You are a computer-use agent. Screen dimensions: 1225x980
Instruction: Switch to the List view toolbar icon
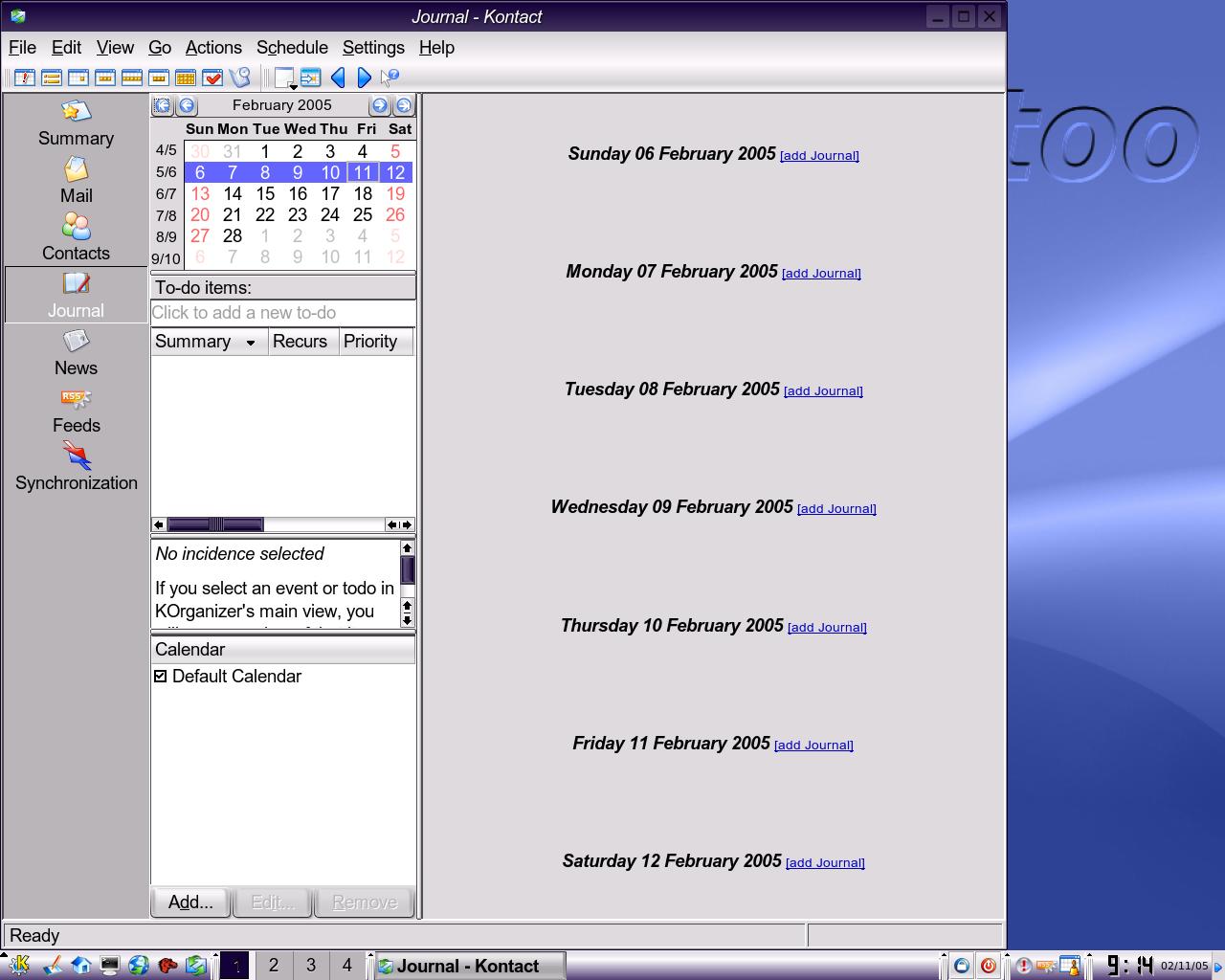[52, 78]
